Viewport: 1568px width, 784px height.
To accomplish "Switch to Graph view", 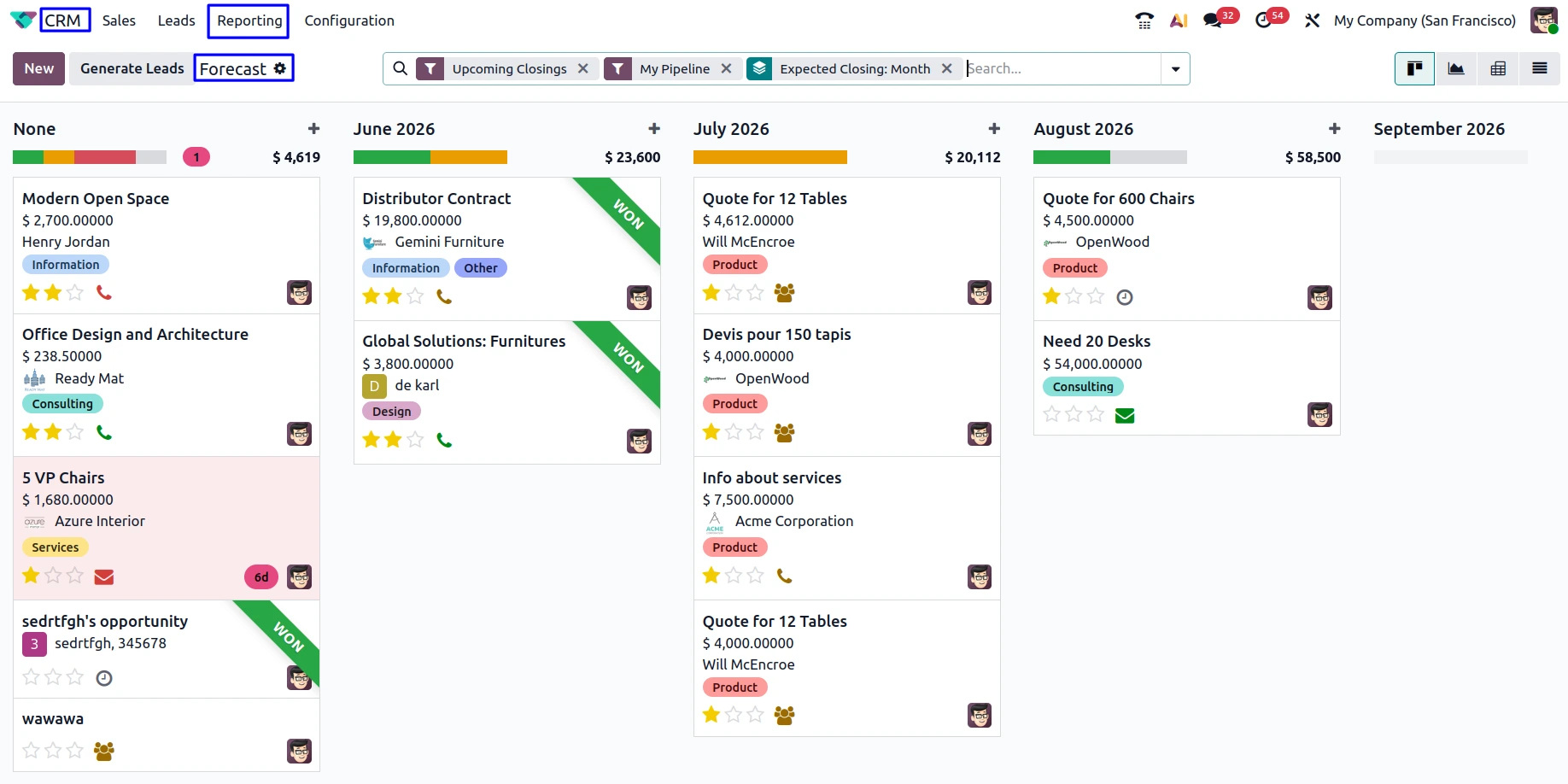I will pos(1456,68).
